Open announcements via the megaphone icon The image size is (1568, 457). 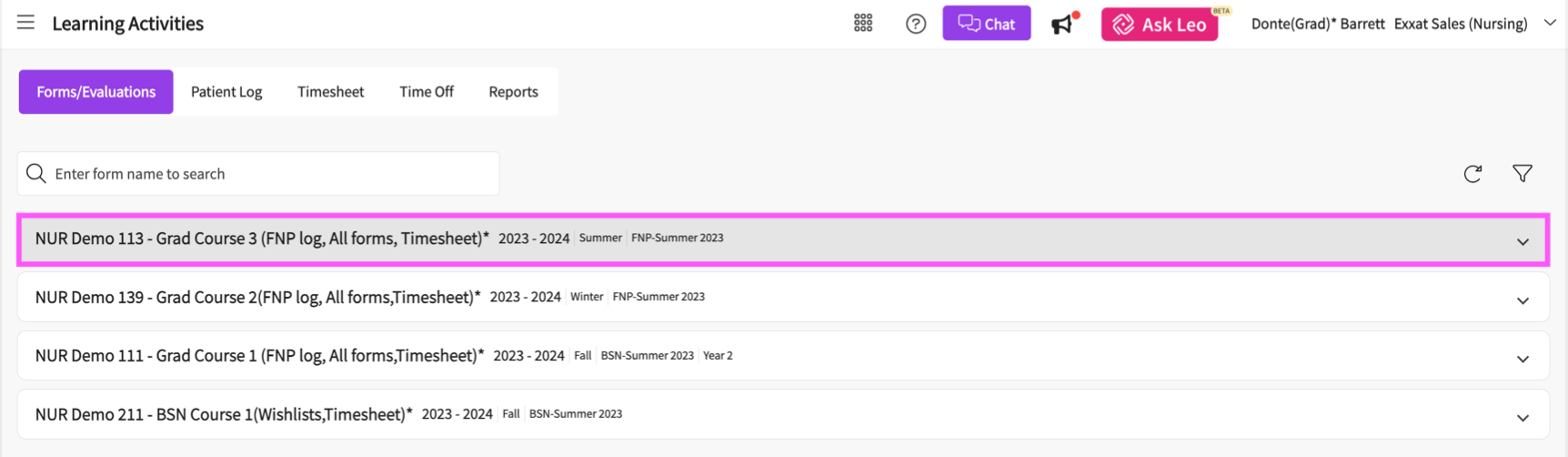(1062, 24)
